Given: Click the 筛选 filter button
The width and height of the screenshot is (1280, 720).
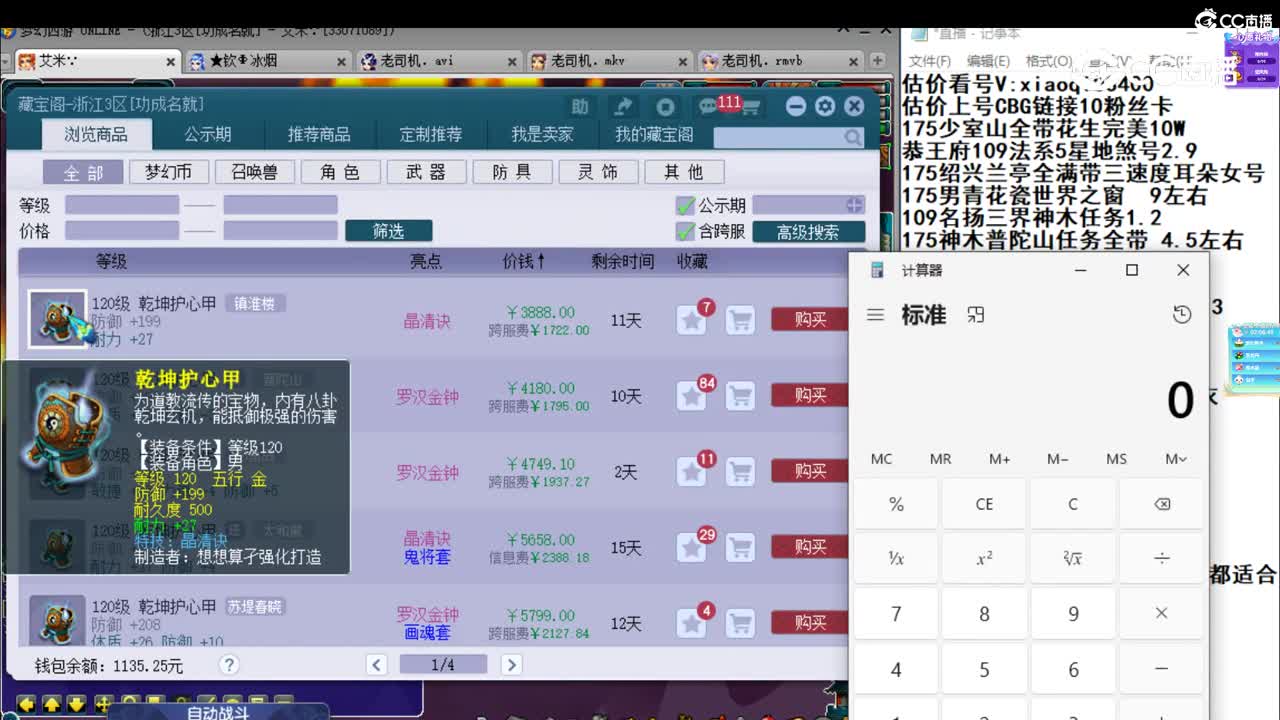Looking at the screenshot, I should click(389, 231).
